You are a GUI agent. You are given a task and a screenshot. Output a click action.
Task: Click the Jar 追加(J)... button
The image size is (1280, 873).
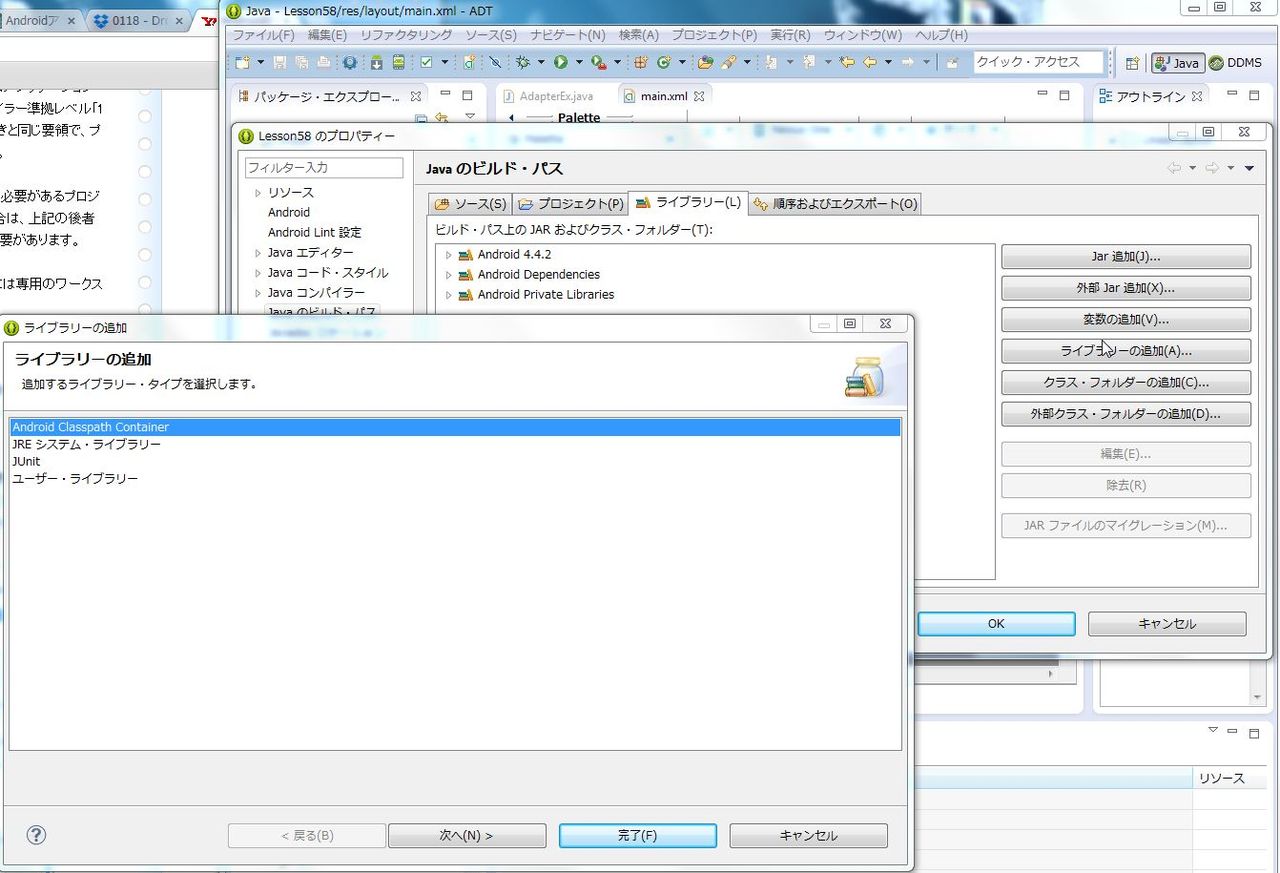1126,257
